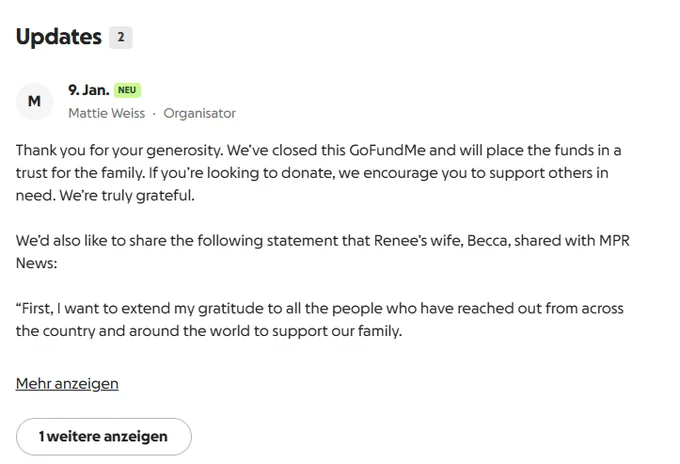Click the Updates section heading
The height and width of the screenshot is (464, 680).
tap(59, 37)
